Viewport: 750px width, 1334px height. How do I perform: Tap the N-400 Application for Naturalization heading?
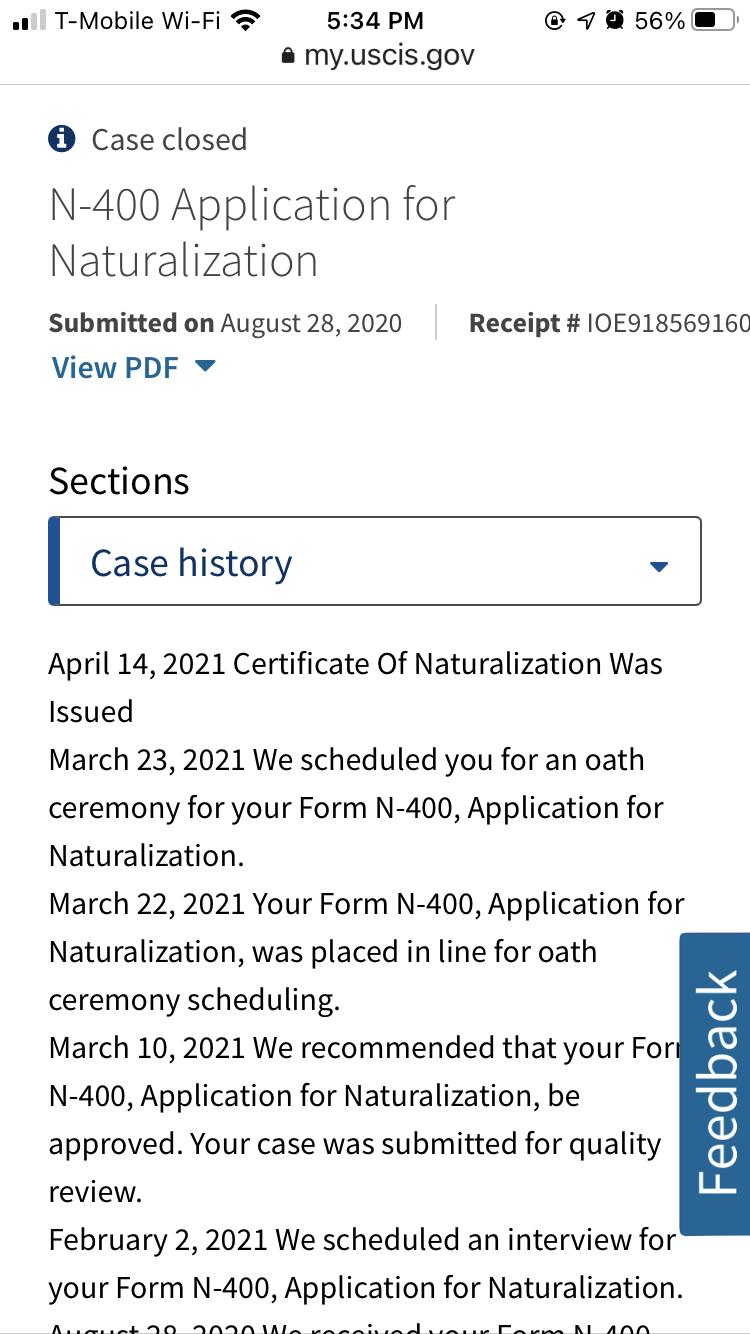coord(252,232)
